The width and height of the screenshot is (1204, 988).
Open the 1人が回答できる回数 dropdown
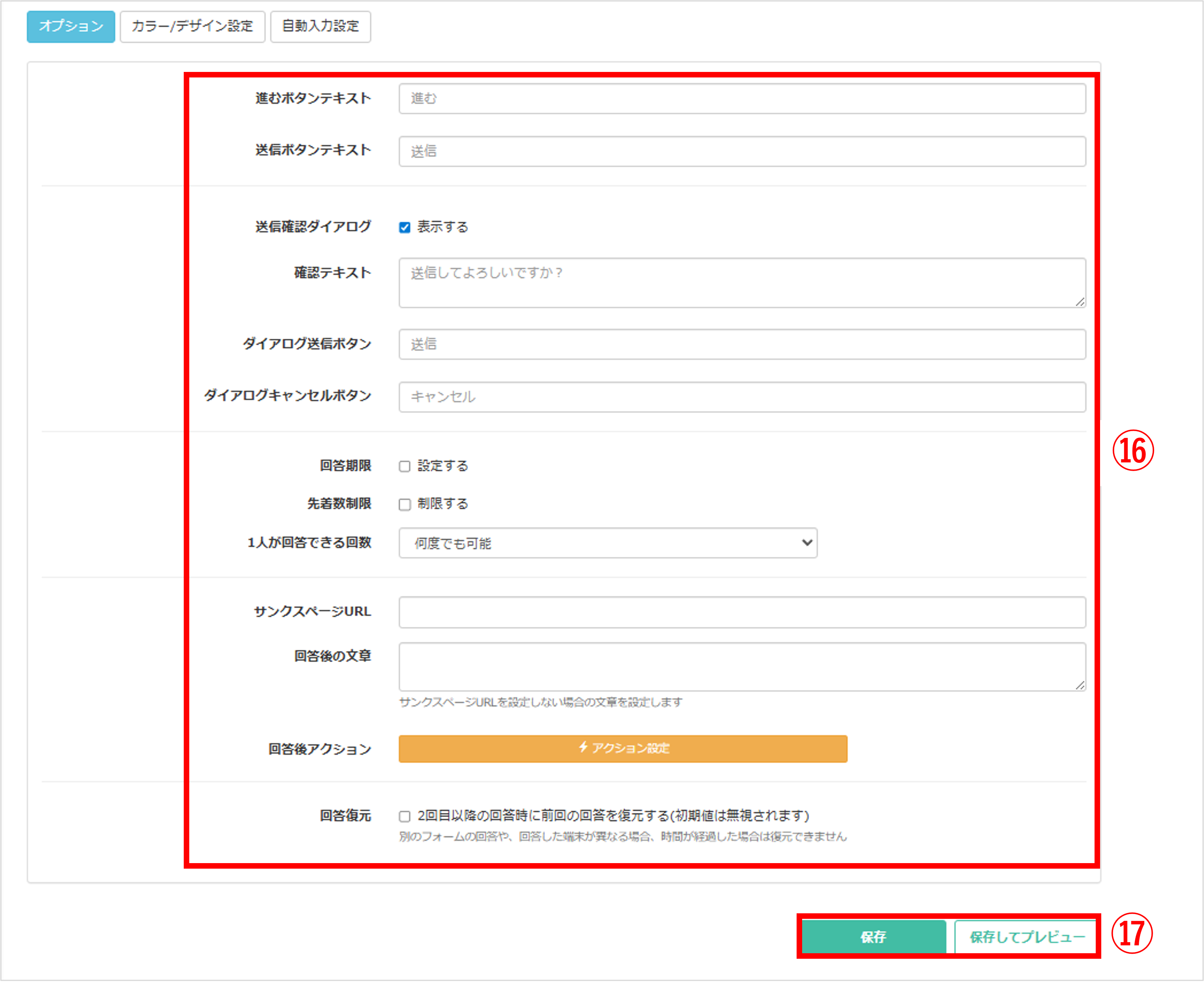click(x=607, y=543)
